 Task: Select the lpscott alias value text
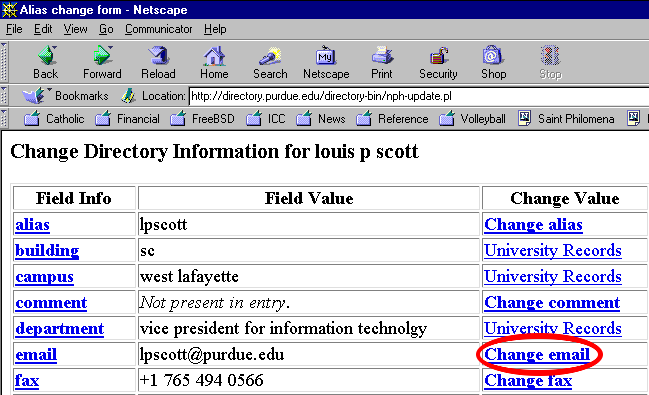(163, 225)
